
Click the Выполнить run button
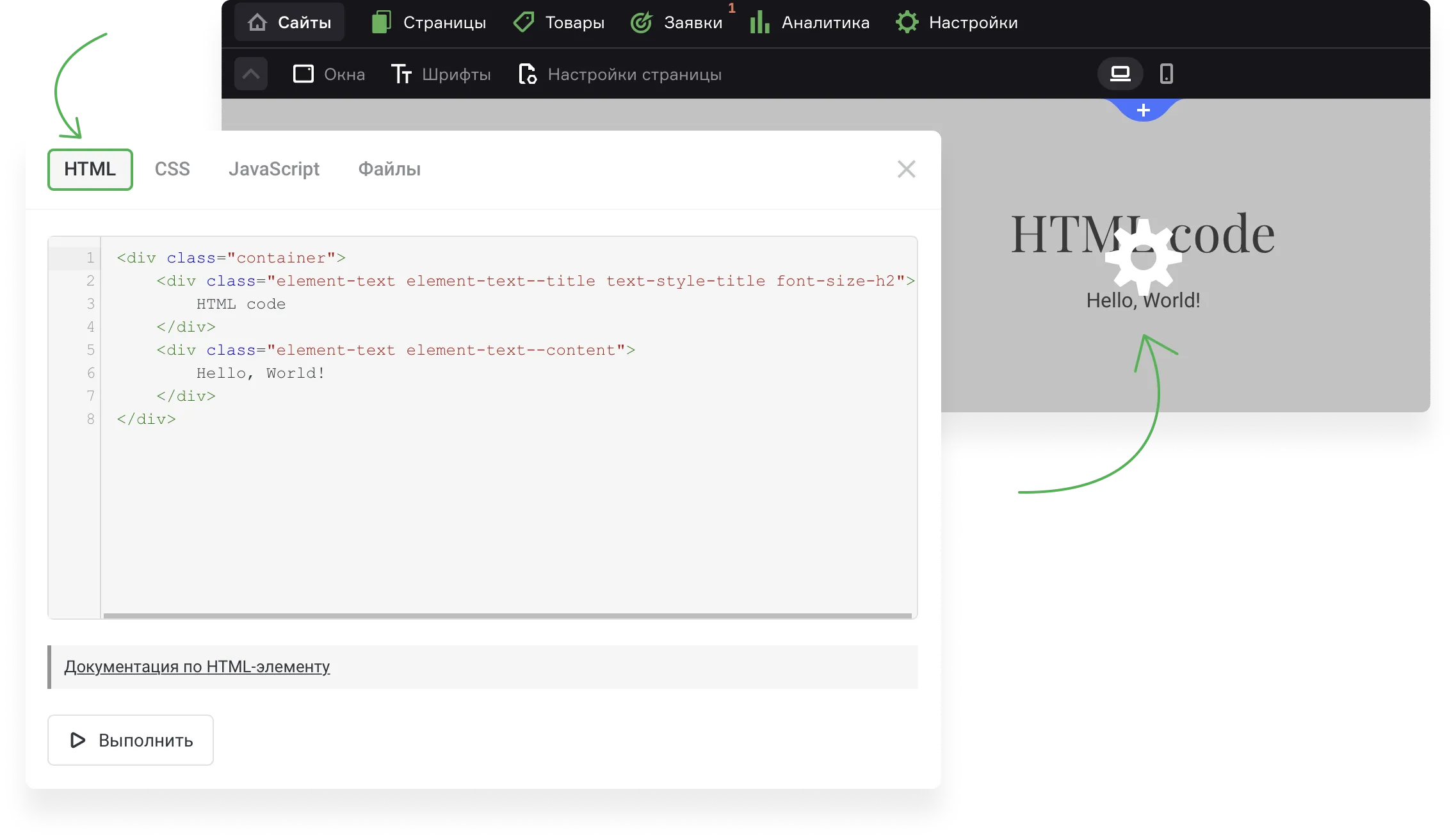pyautogui.click(x=131, y=740)
